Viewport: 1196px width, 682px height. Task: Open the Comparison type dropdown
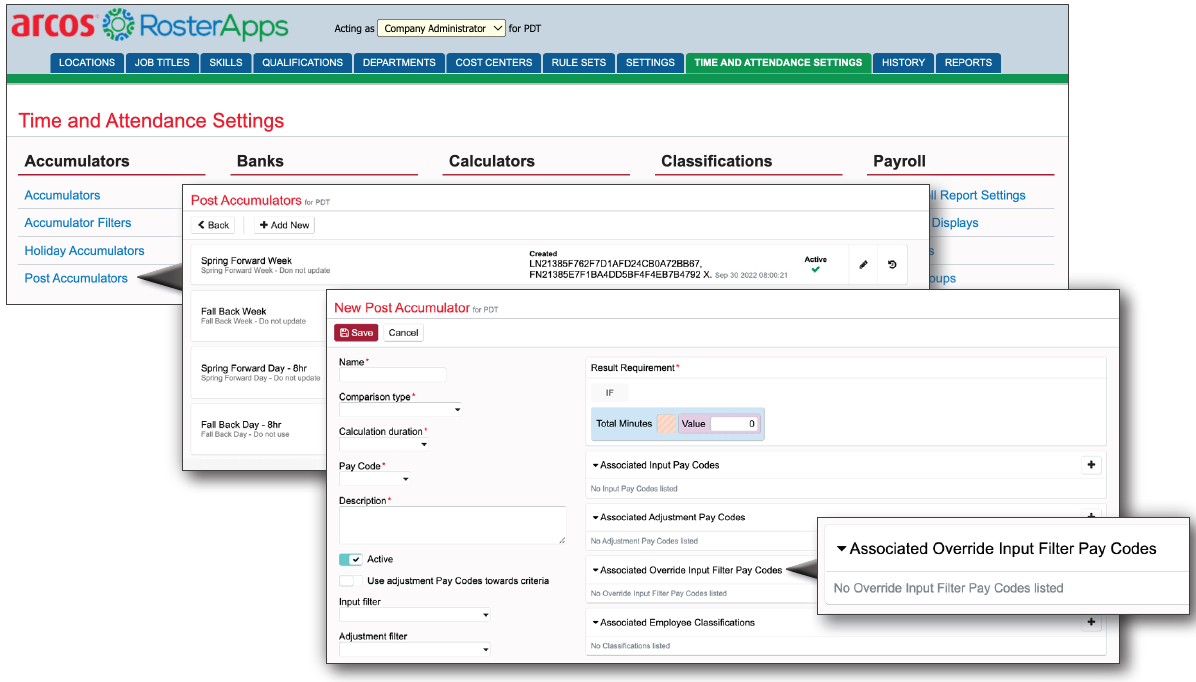(400, 409)
